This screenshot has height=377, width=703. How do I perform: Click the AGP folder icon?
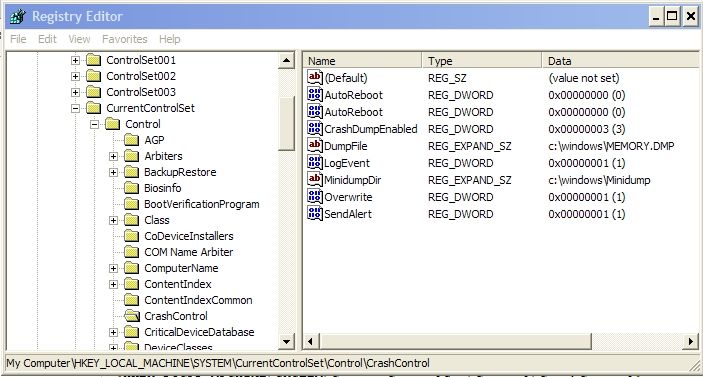[131, 140]
